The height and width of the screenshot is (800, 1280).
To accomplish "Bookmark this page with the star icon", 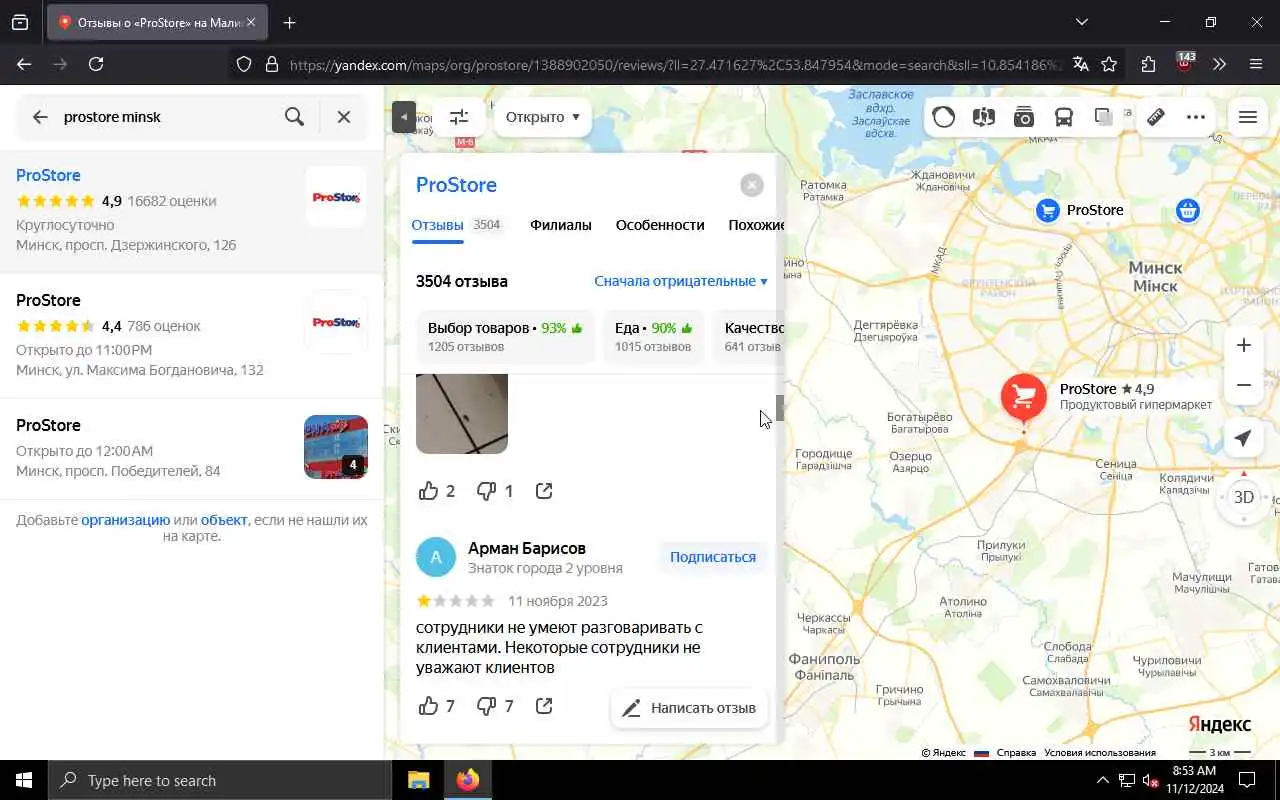I will [1109, 64].
